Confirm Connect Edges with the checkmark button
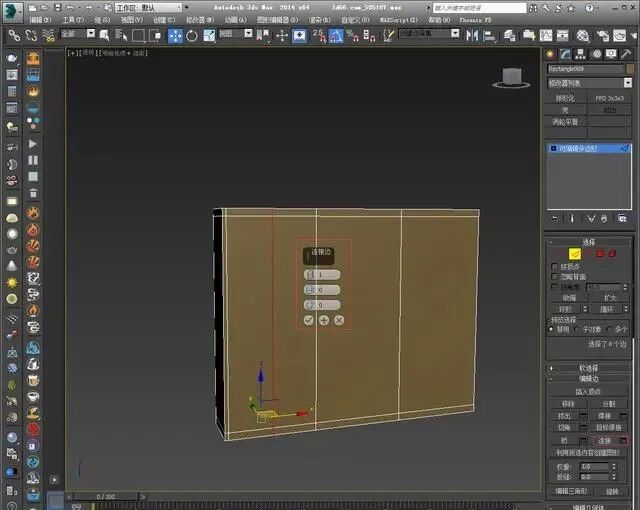Viewport: 640px width, 510px height. click(x=309, y=320)
